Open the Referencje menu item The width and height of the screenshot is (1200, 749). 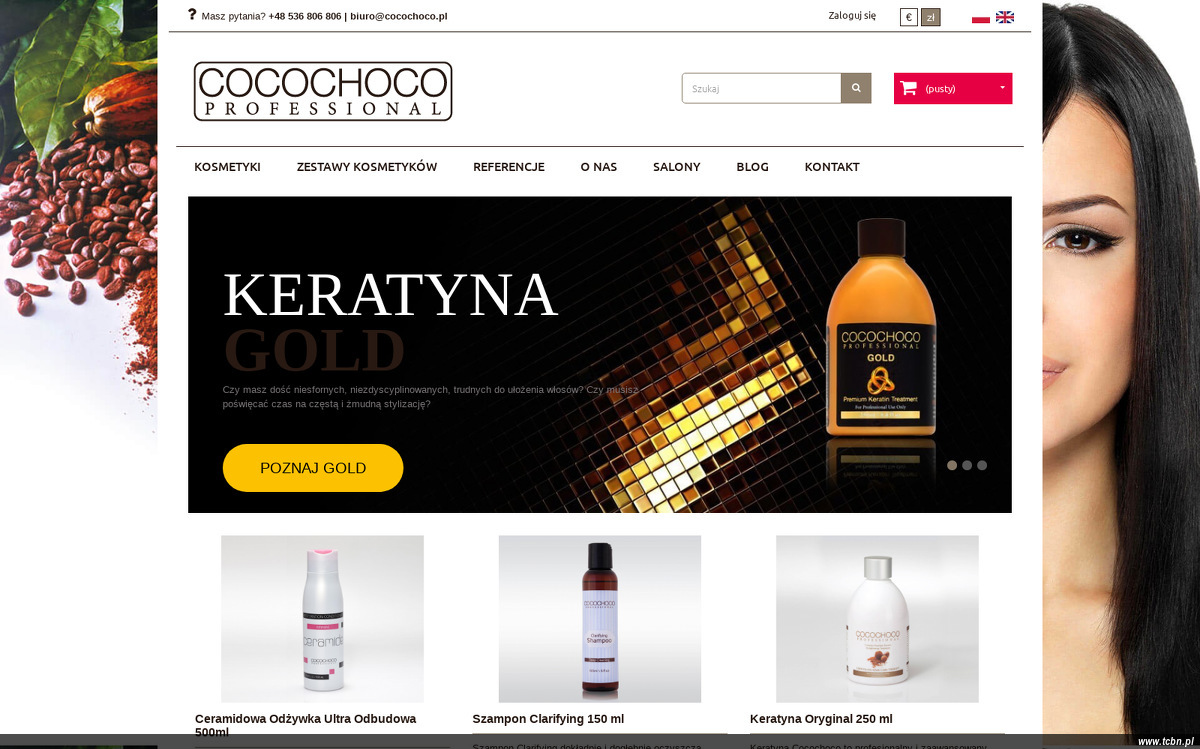[x=509, y=167]
